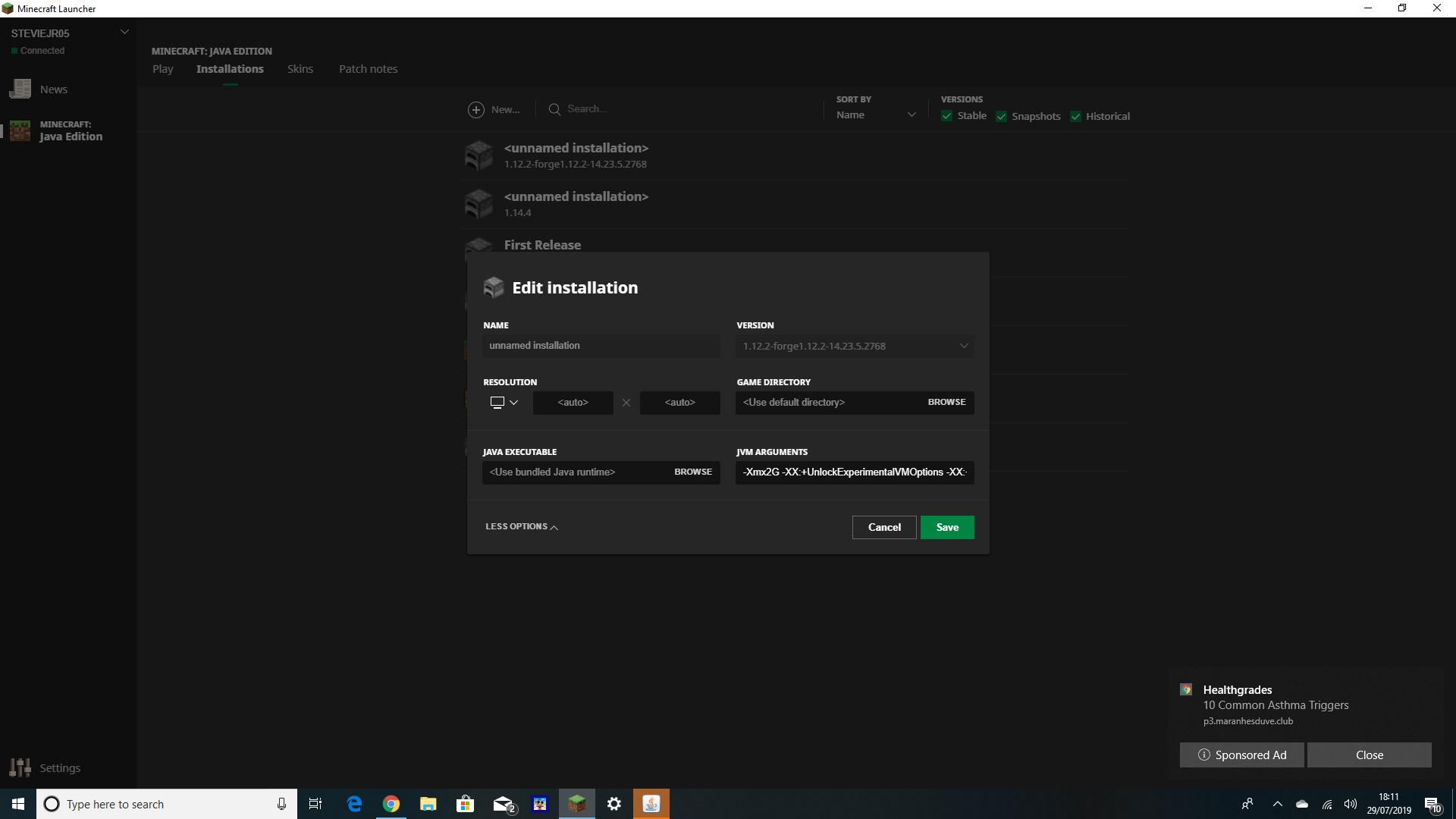Viewport: 1456px width, 819px height.
Task: Open Settings sliders icon in sidebar
Action: click(20, 767)
